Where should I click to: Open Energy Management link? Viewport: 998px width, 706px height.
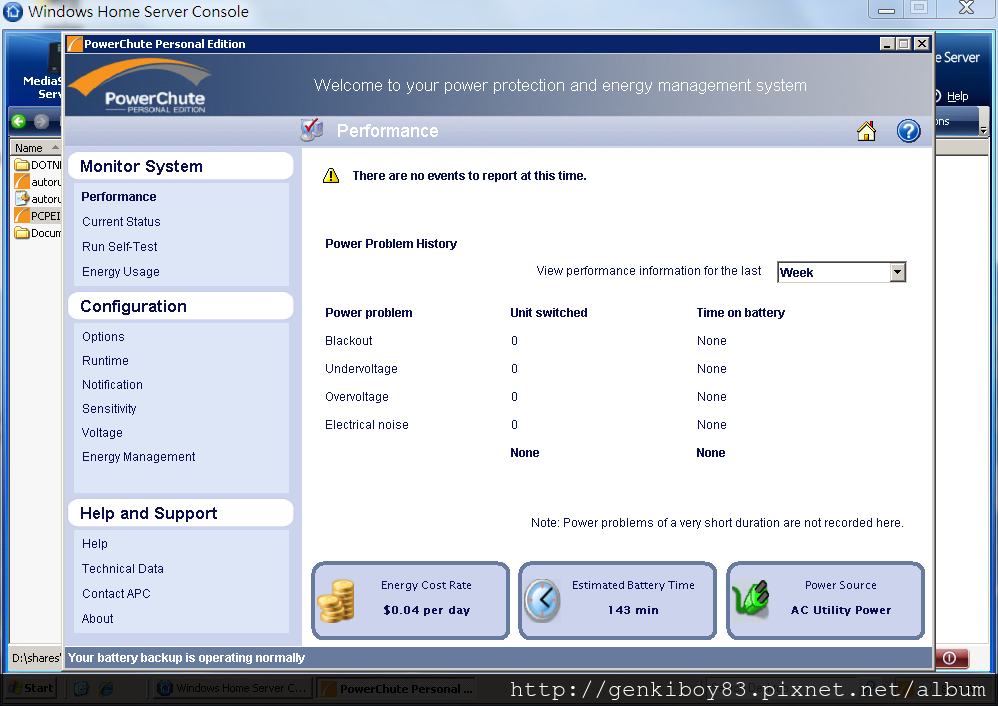[x=138, y=456]
